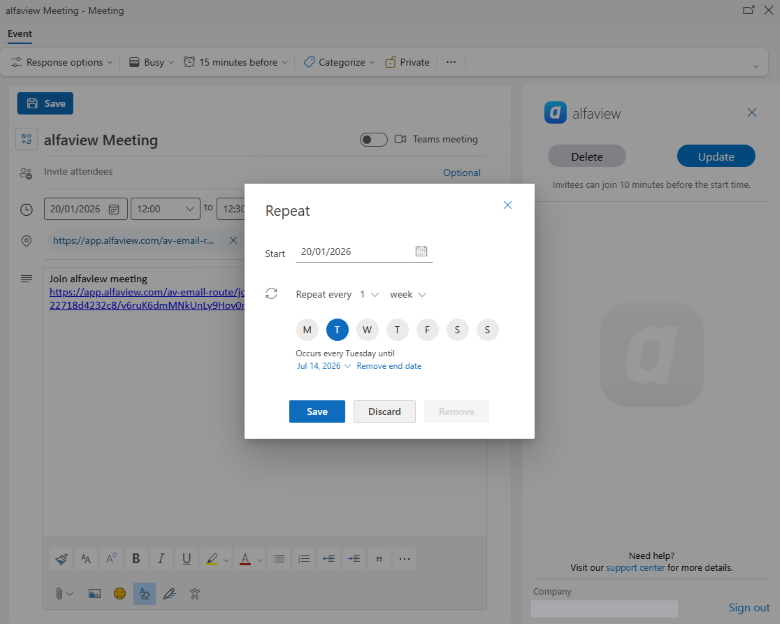Viewport: 780px width, 624px height.
Task: Save the repeat settings in dialog
Action: (x=317, y=412)
